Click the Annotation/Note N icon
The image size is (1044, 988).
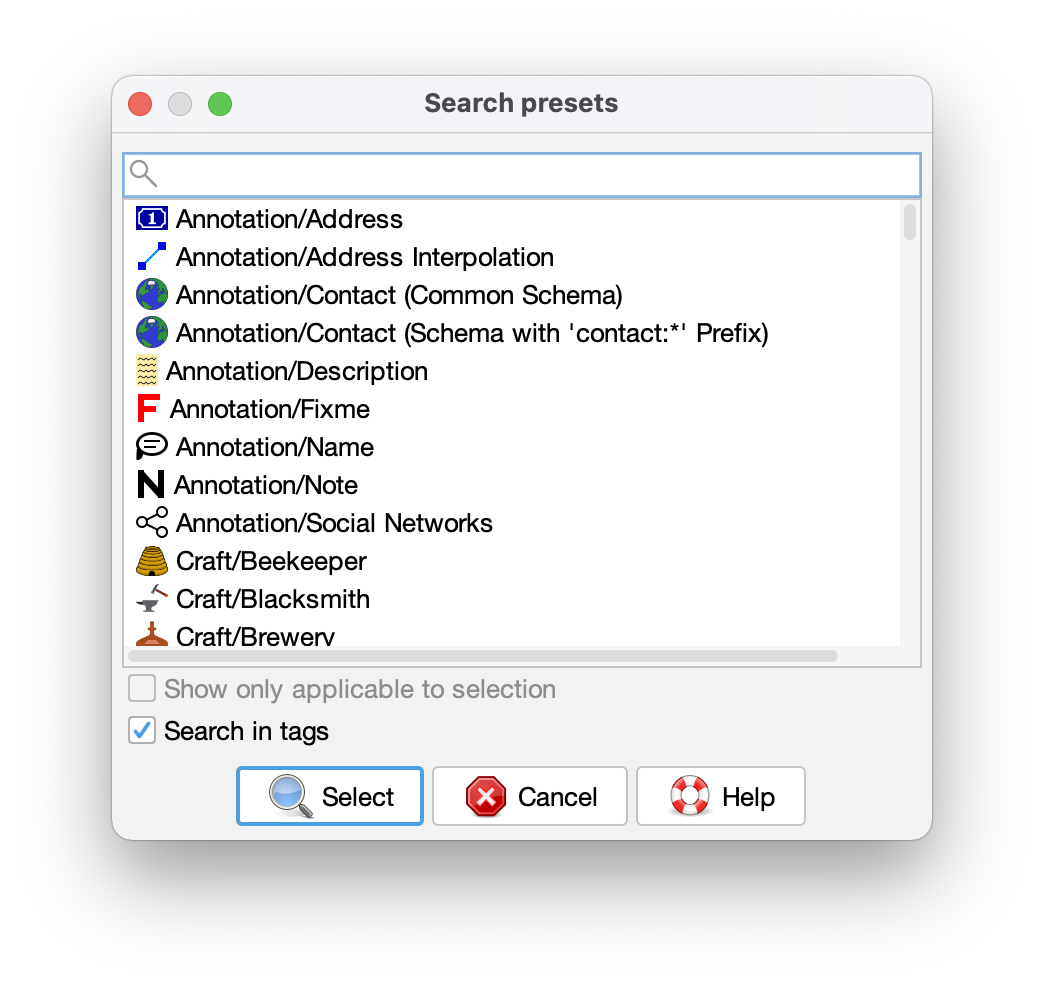pyautogui.click(x=150, y=484)
